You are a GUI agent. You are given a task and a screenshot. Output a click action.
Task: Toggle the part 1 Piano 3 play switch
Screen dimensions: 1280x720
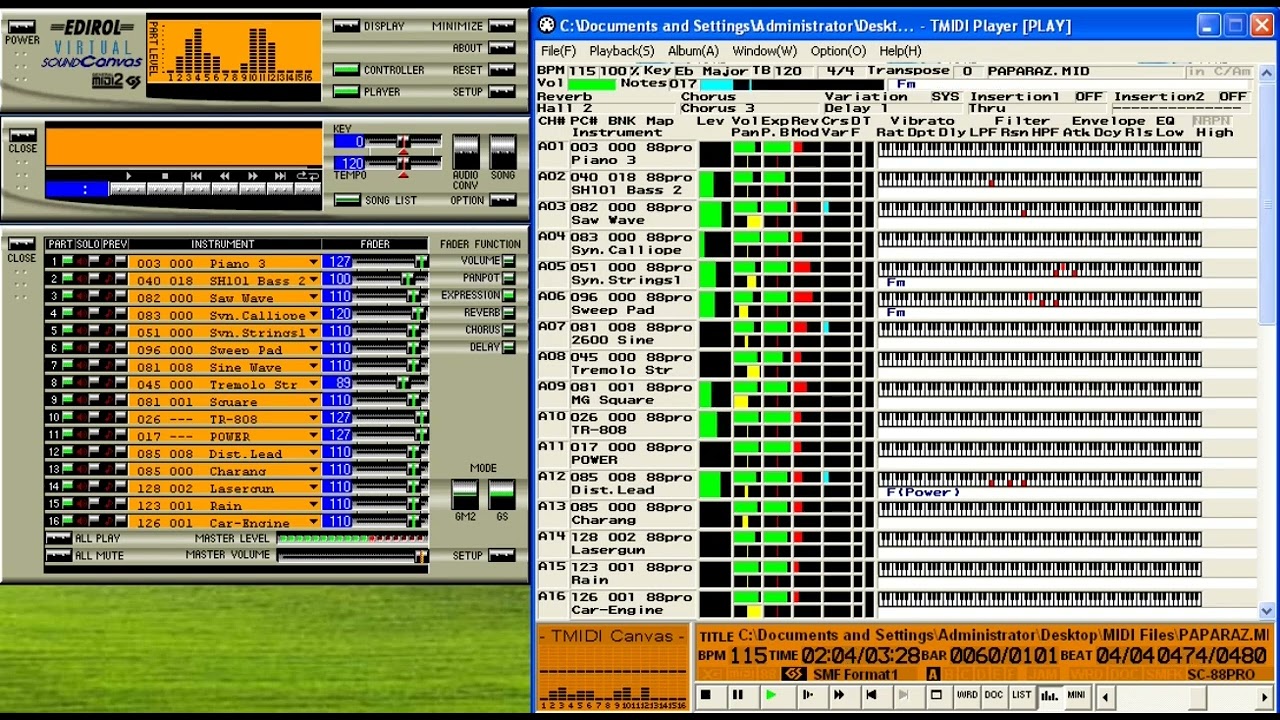pos(67,263)
